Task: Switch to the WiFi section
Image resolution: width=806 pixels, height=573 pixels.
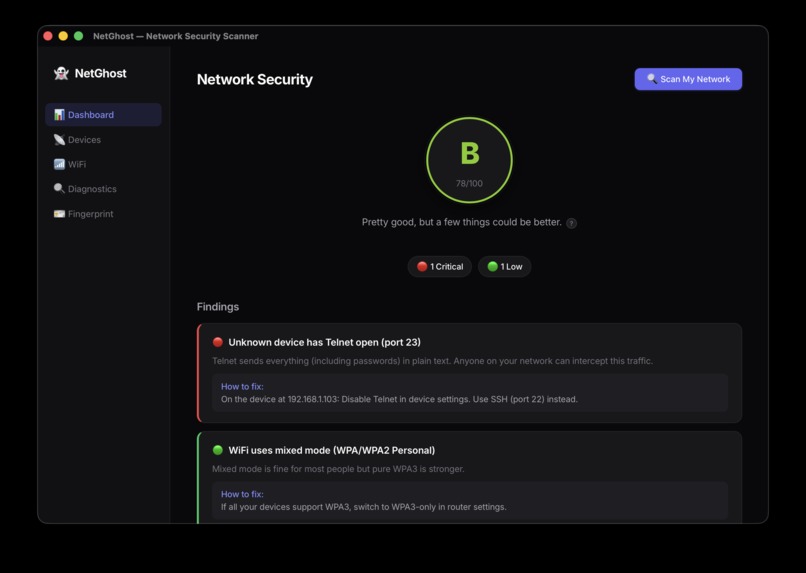Action: click(103, 164)
